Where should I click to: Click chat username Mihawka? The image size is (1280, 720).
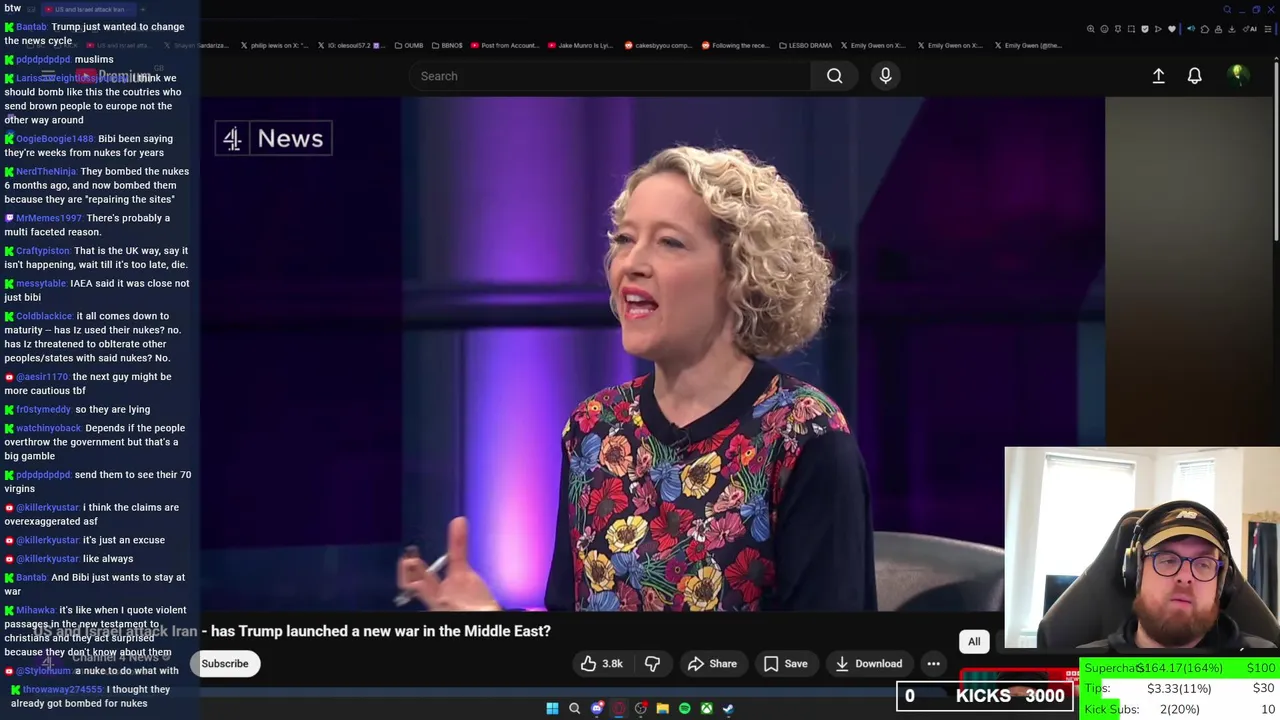35,610
